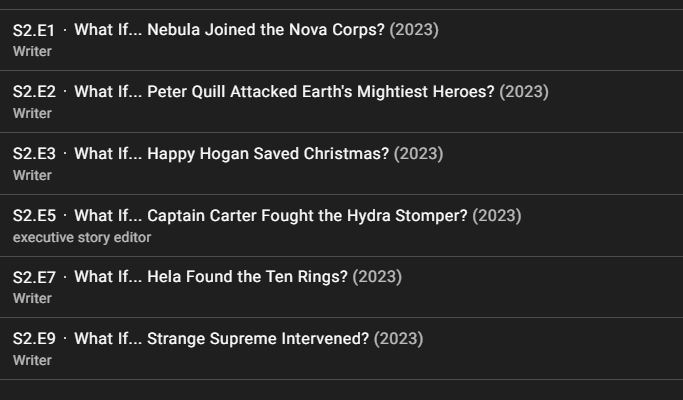Open What If... Peter Quill Attacked Earth's Mightiest Heroes?
The width and height of the screenshot is (683, 400).
284,92
